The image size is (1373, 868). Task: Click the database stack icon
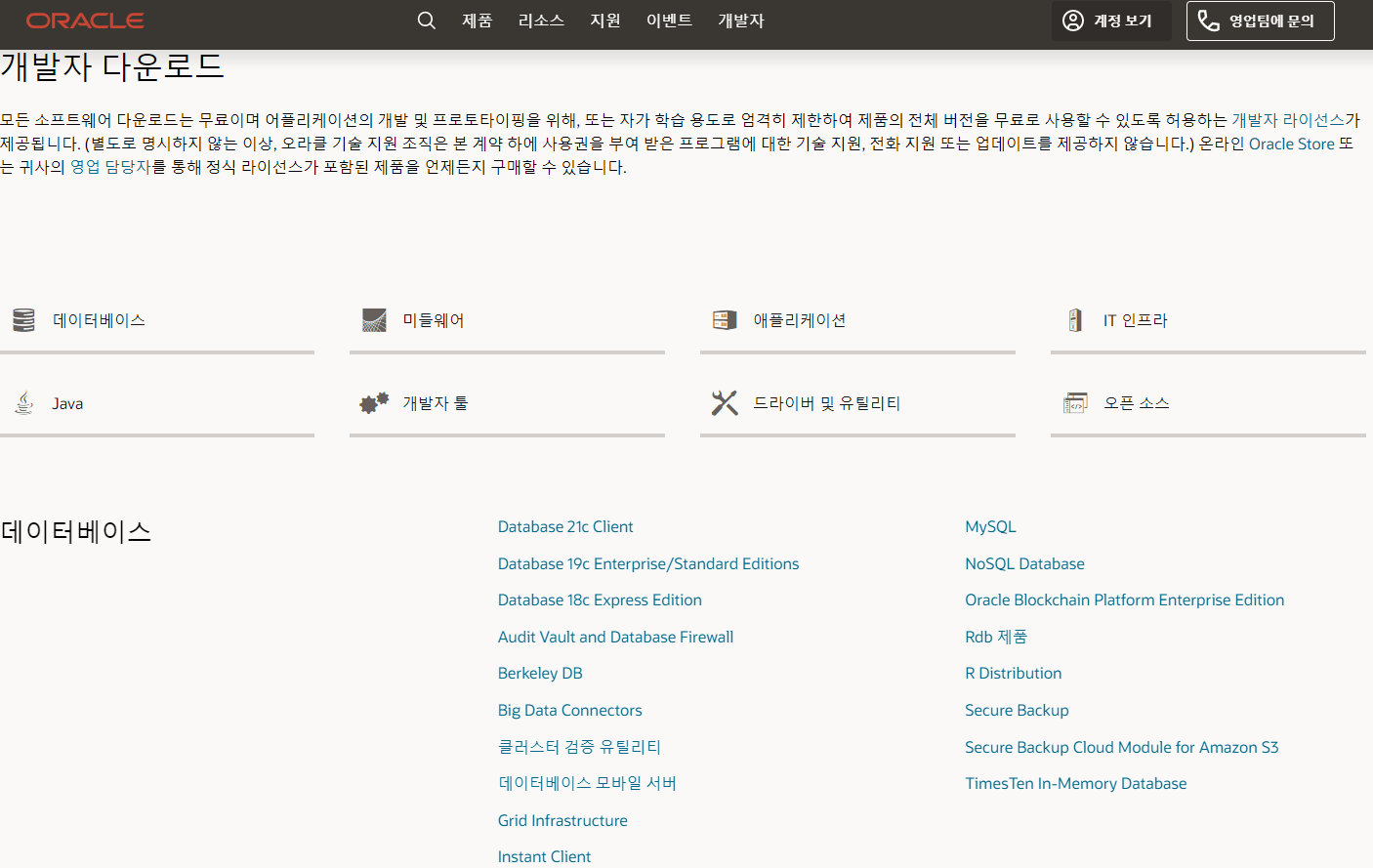pos(24,320)
